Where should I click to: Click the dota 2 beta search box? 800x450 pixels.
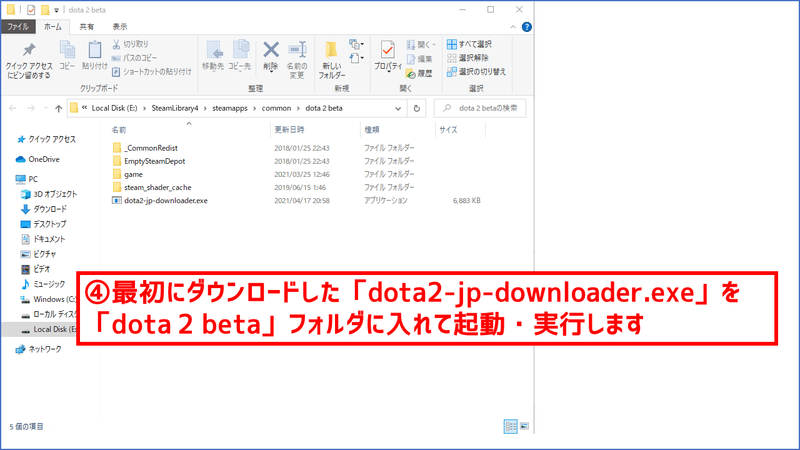coord(480,108)
